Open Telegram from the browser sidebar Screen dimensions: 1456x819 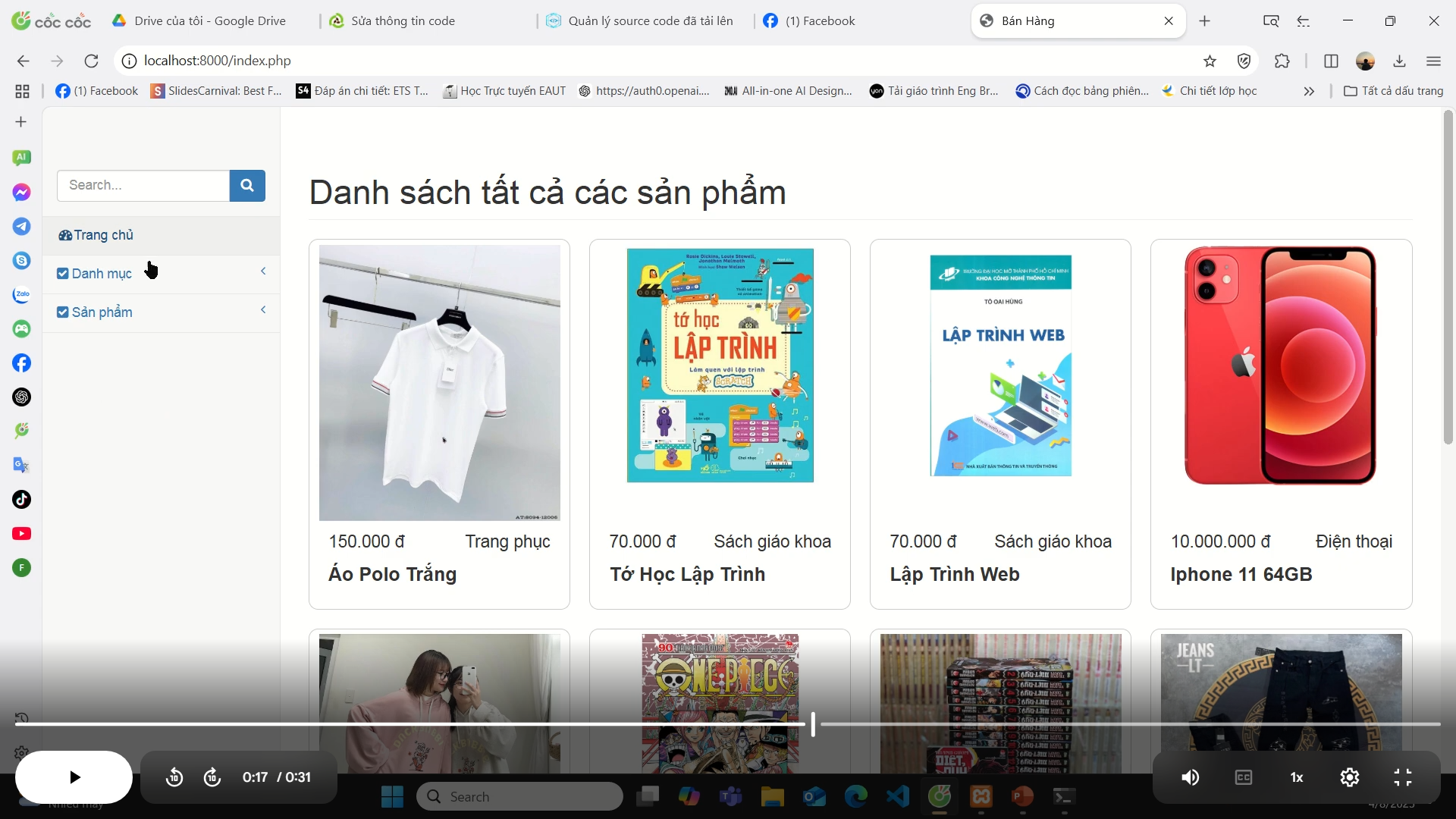point(21,227)
